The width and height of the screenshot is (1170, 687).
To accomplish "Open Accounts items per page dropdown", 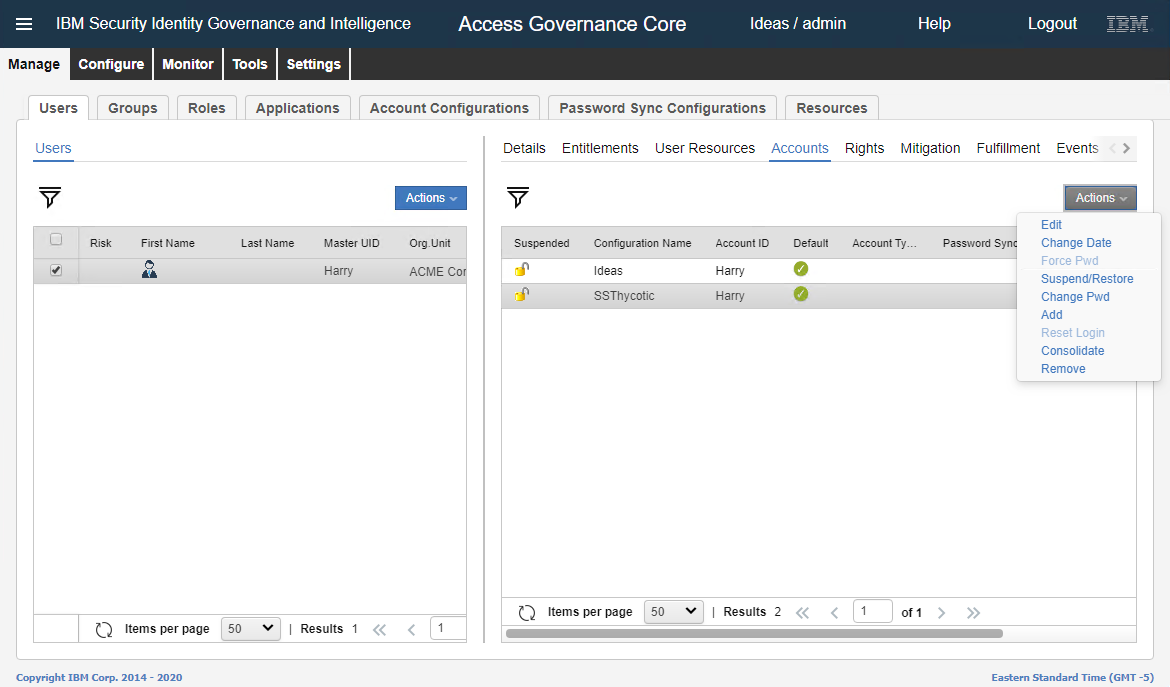I will (674, 612).
